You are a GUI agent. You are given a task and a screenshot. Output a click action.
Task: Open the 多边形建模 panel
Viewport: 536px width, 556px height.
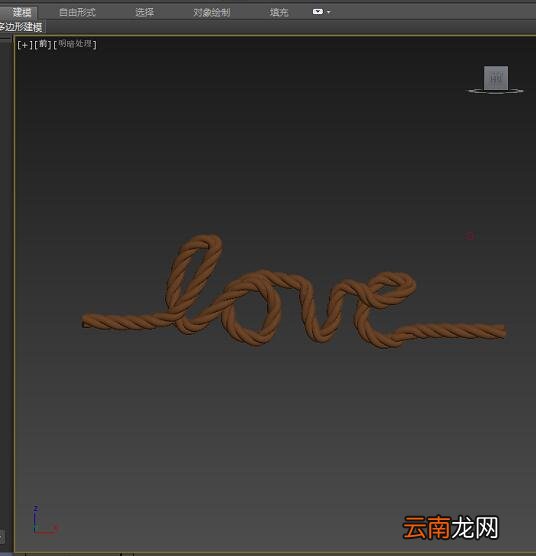tap(21, 27)
